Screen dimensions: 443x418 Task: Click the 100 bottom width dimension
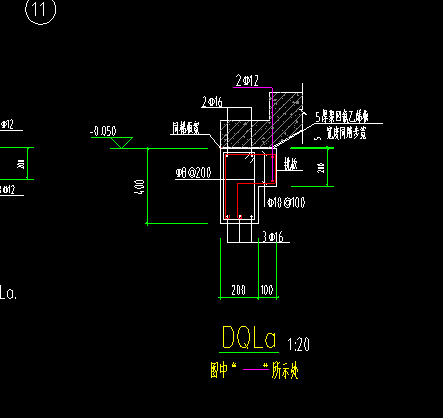(267, 290)
